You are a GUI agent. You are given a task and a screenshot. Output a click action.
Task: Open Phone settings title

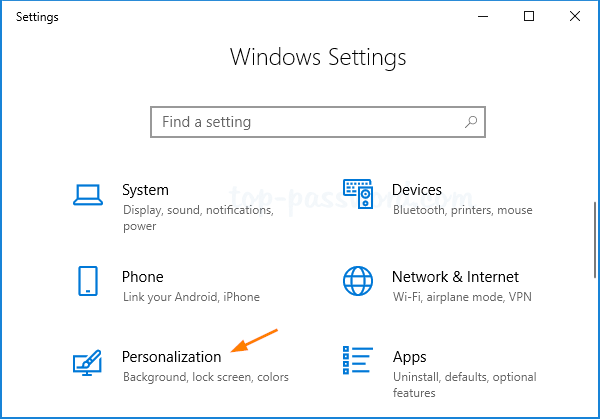pyautogui.click(x=143, y=277)
